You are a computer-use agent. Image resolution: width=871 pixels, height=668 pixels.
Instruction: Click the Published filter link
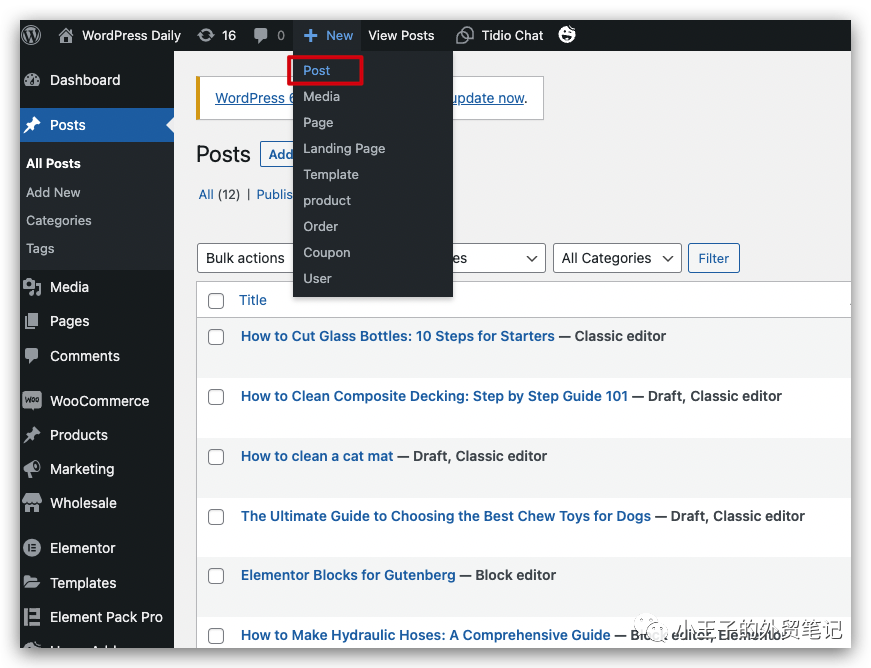[x=274, y=195]
